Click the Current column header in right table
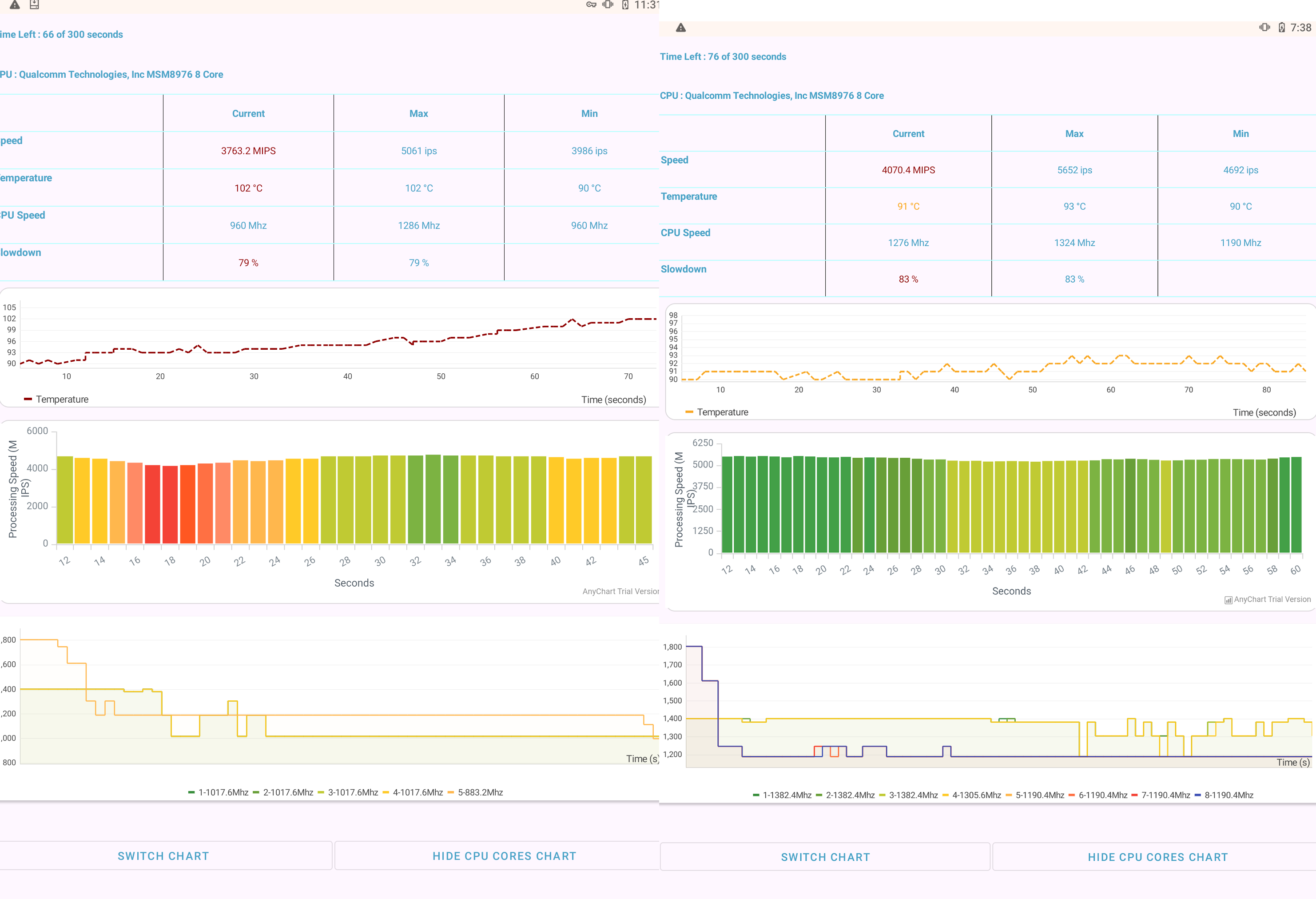 [908, 134]
